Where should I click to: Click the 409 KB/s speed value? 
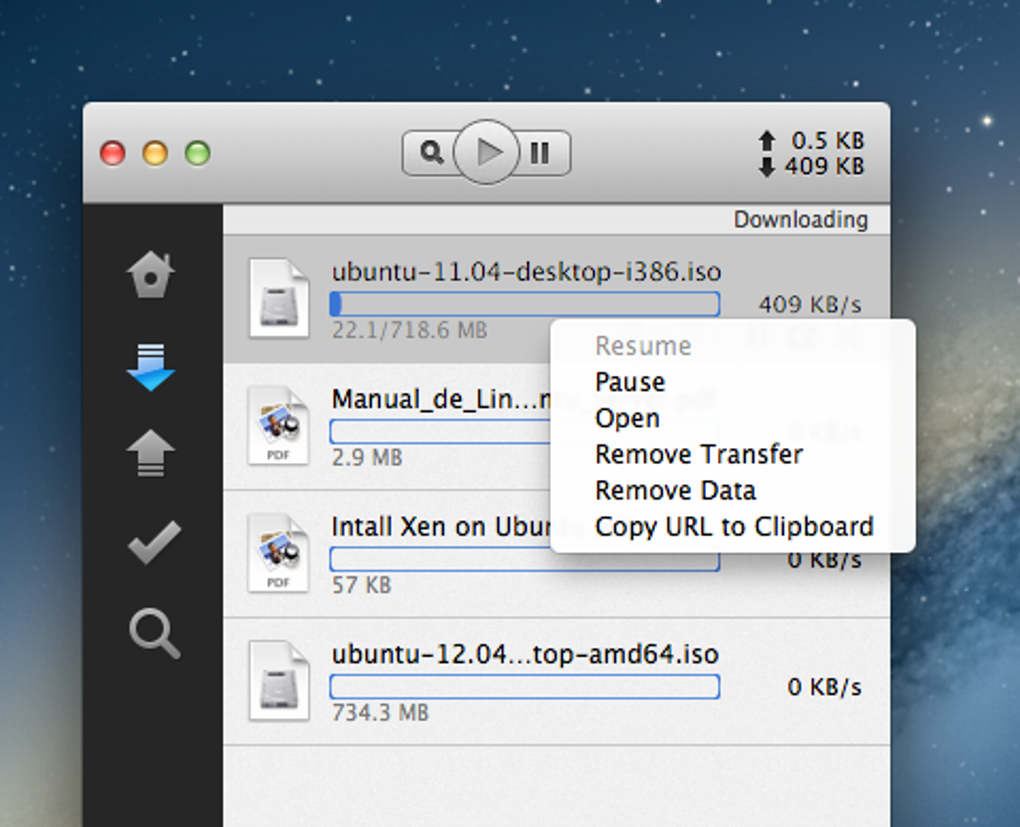pyautogui.click(x=810, y=305)
